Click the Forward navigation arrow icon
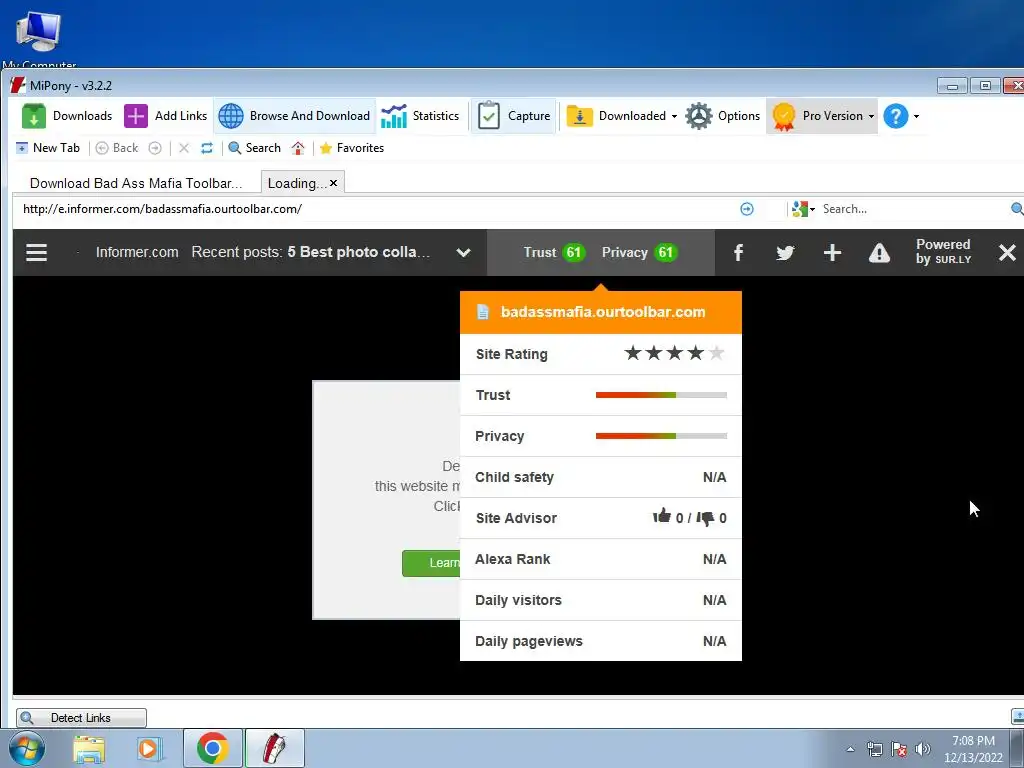This screenshot has width=1024, height=768. (155, 148)
